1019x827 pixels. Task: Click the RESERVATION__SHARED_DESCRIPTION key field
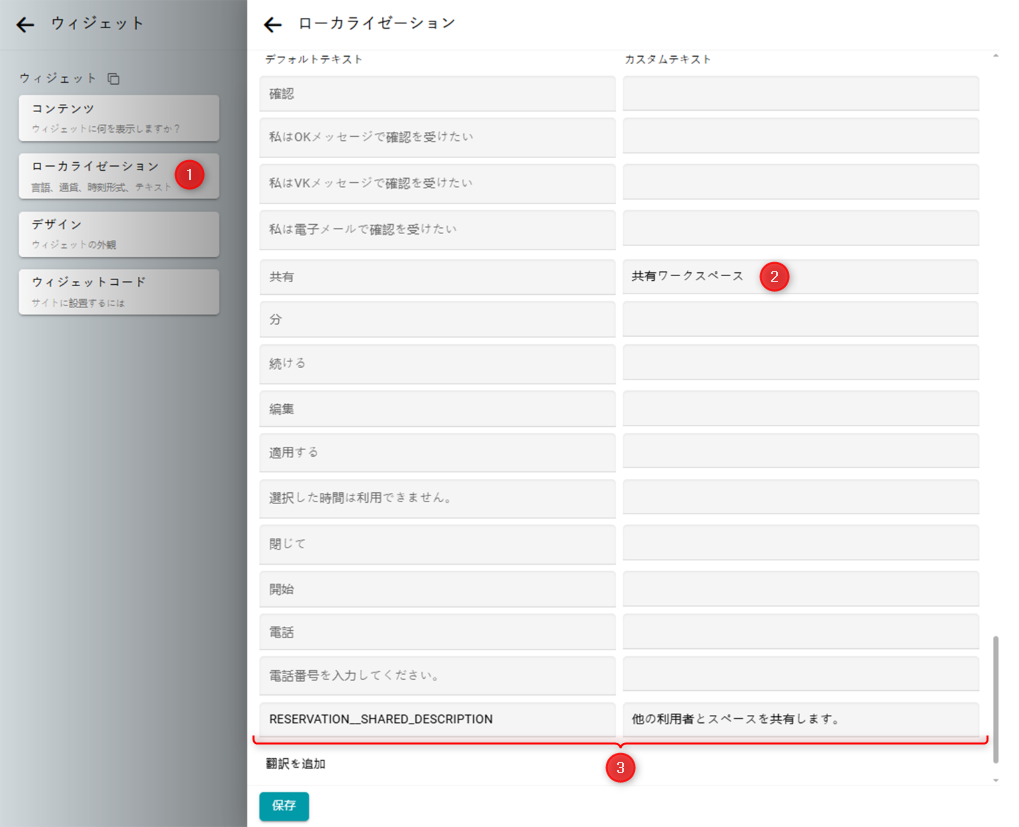tap(437, 719)
